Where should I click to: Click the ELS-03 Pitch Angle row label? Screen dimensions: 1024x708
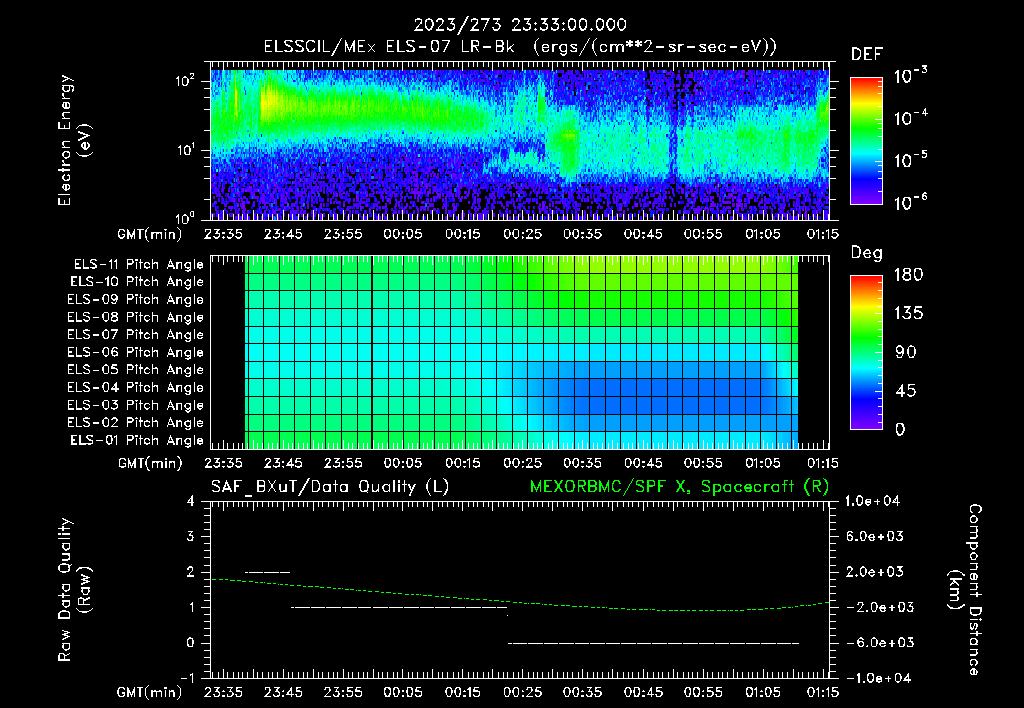pos(135,406)
